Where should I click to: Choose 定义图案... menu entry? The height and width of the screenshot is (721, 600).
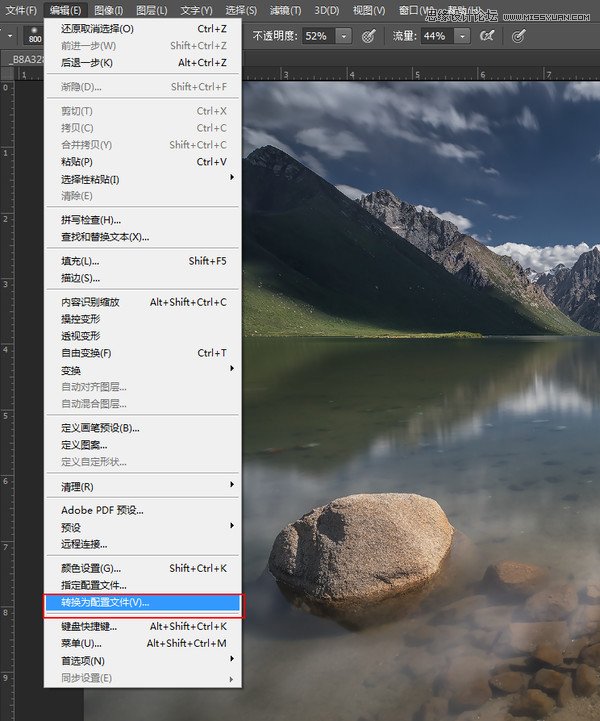click(143, 445)
